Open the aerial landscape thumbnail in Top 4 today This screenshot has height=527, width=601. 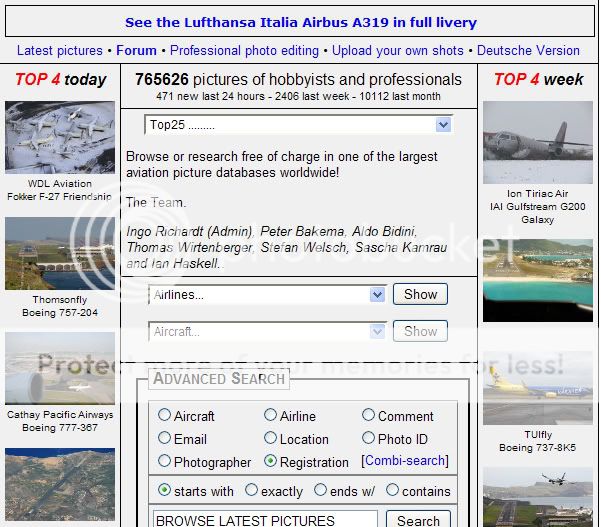pos(60,484)
